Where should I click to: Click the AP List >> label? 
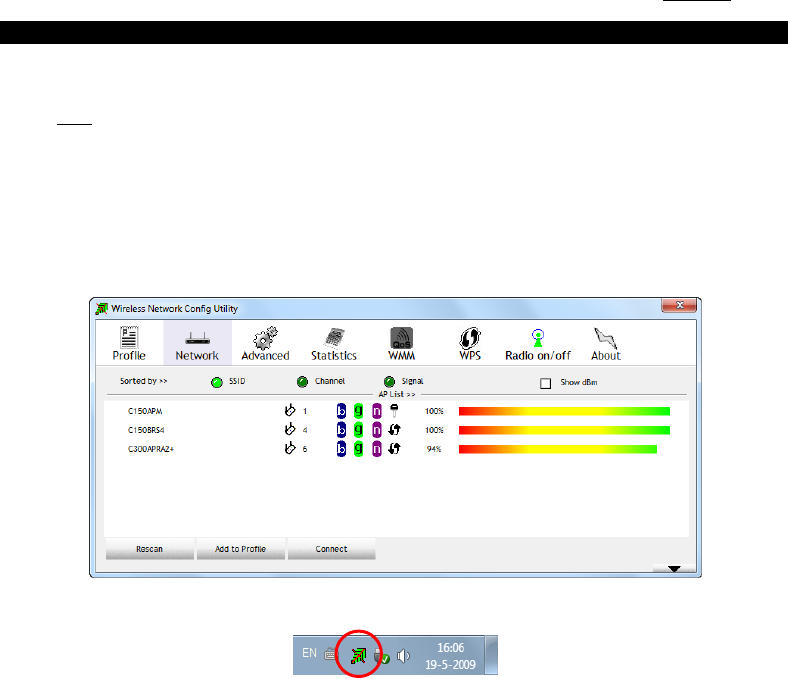pos(397,395)
